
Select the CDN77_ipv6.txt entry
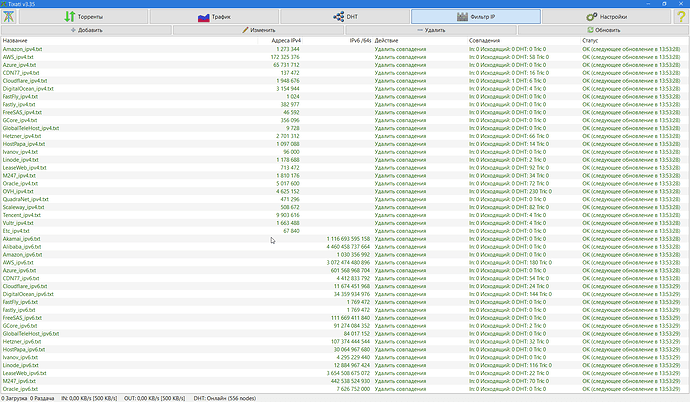point(345,279)
